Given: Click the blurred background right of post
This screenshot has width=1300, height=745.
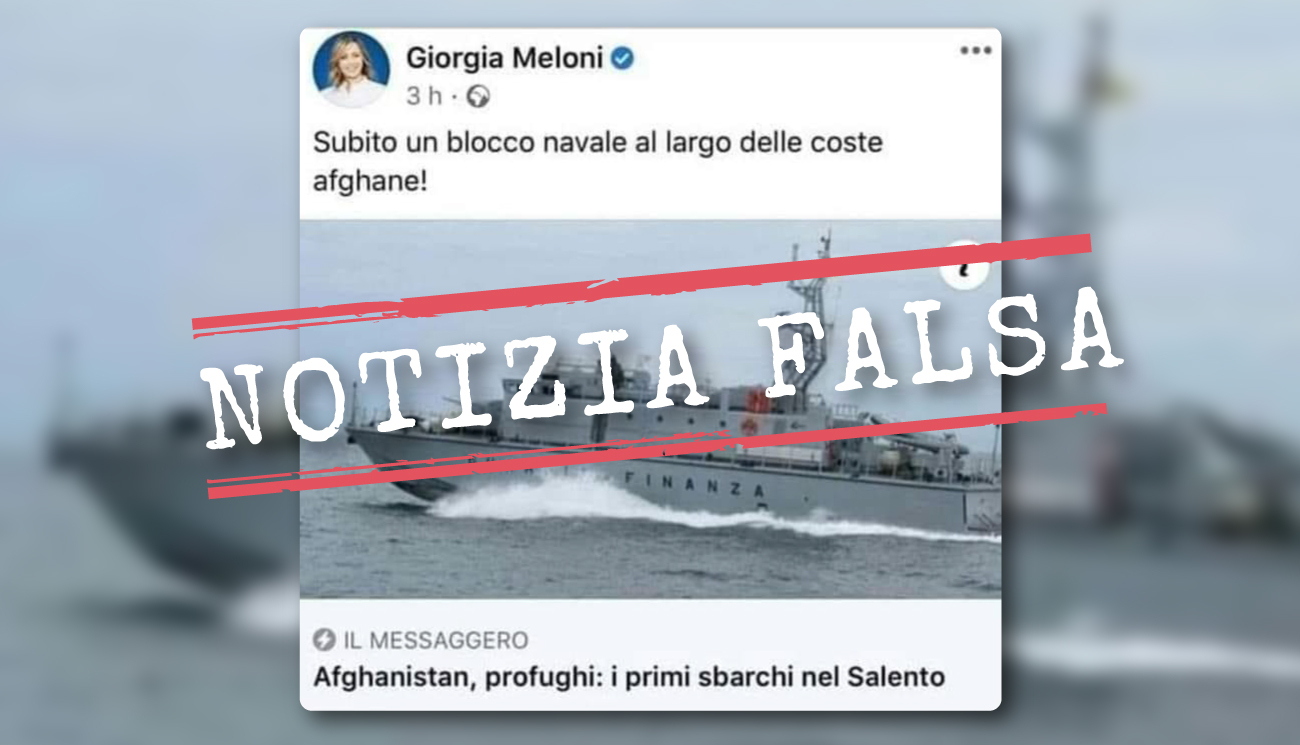Looking at the screenshot, I should click(x=1150, y=400).
